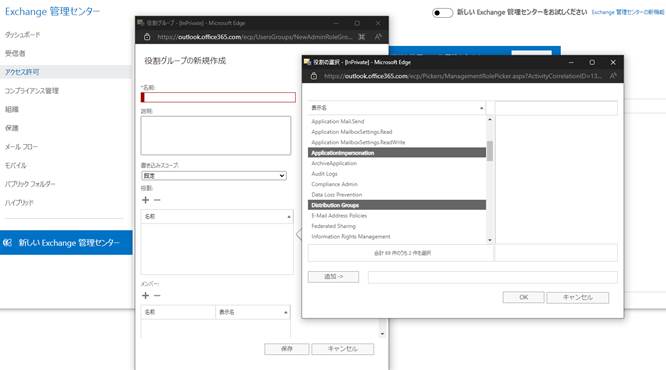This screenshot has width=666, height=370.
Task: Click the plus icon under the roles section
Action: pyautogui.click(x=145, y=200)
